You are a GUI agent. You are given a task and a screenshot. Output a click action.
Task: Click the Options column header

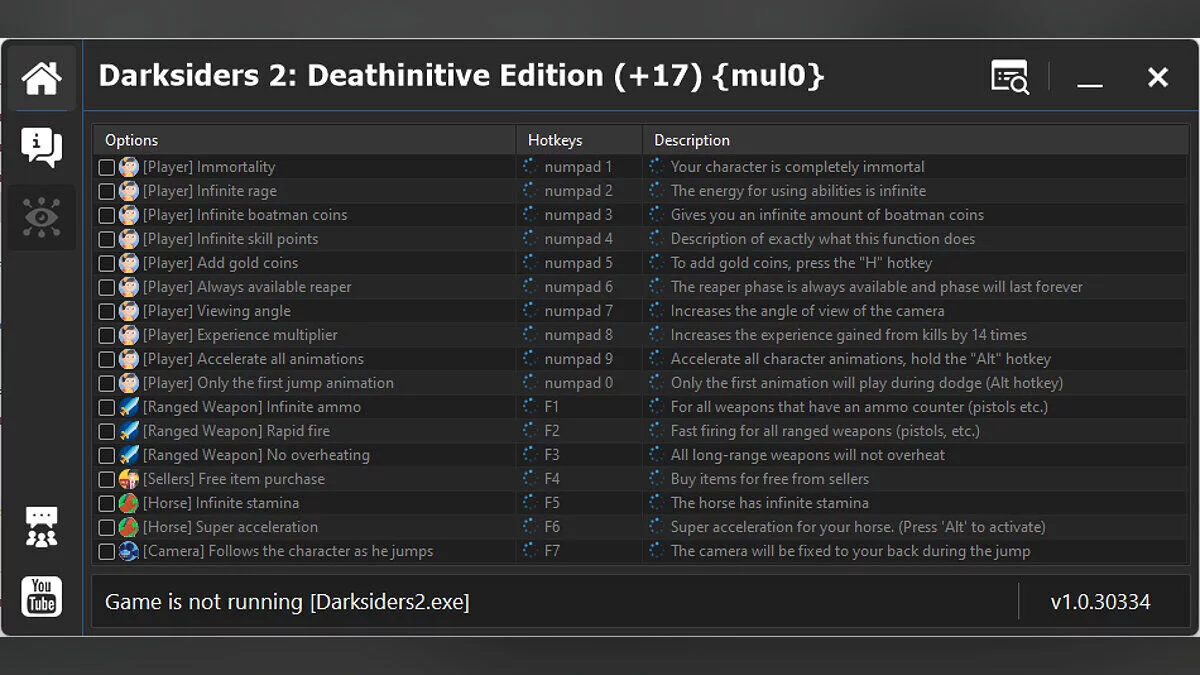[131, 140]
